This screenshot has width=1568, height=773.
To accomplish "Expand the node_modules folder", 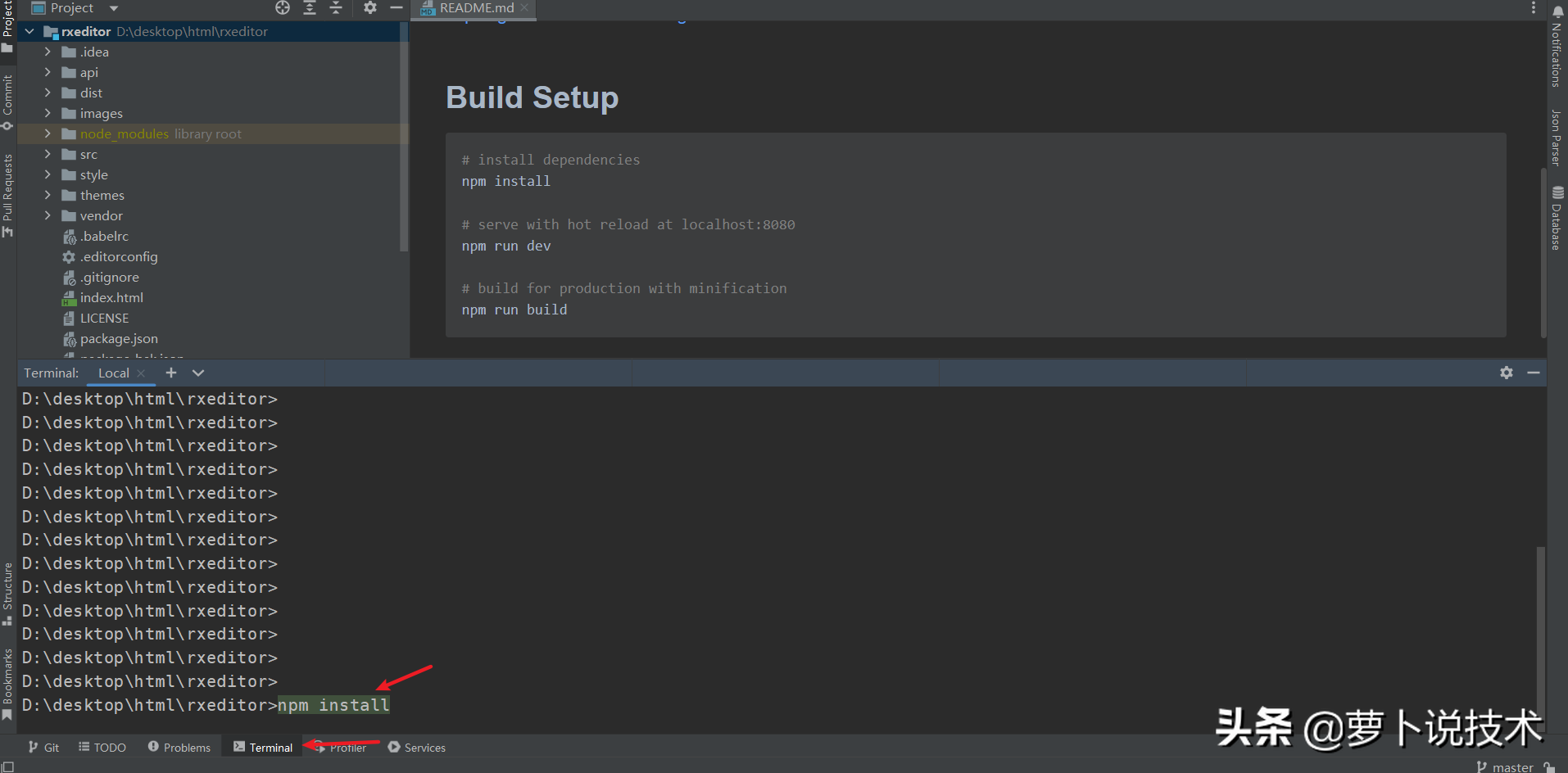I will pos(48,133).
